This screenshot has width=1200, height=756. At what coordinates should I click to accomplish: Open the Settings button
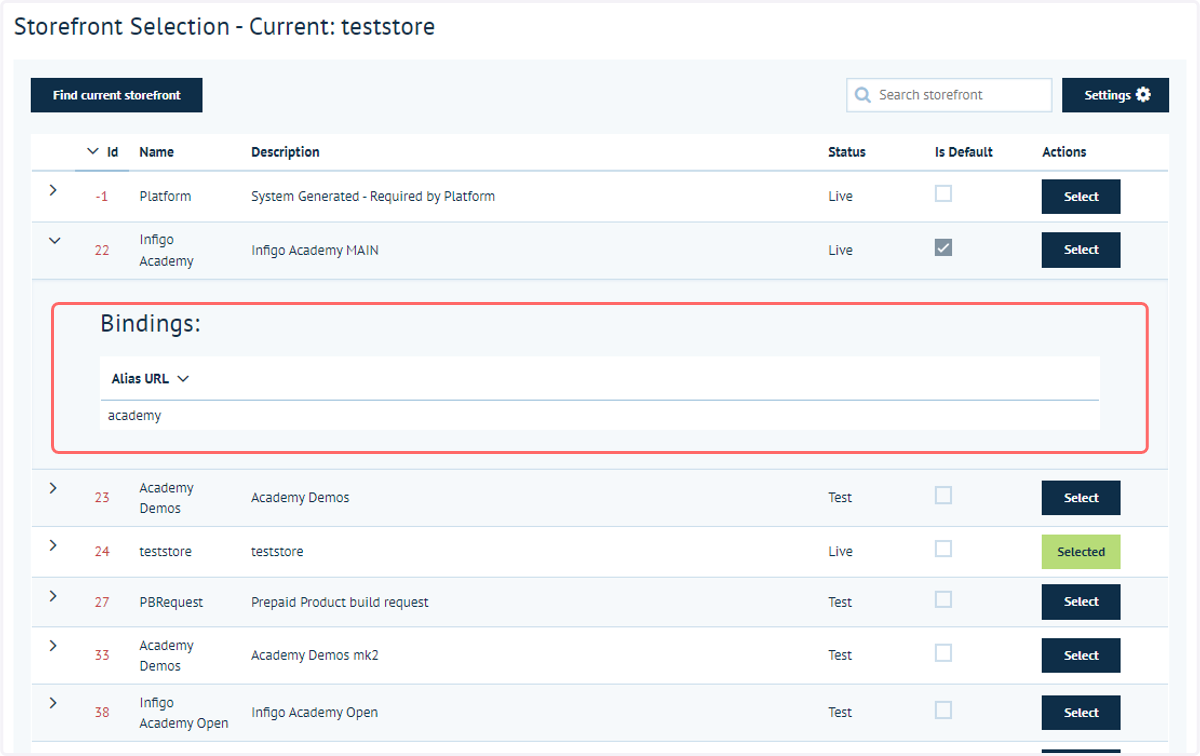point(1115,95)
